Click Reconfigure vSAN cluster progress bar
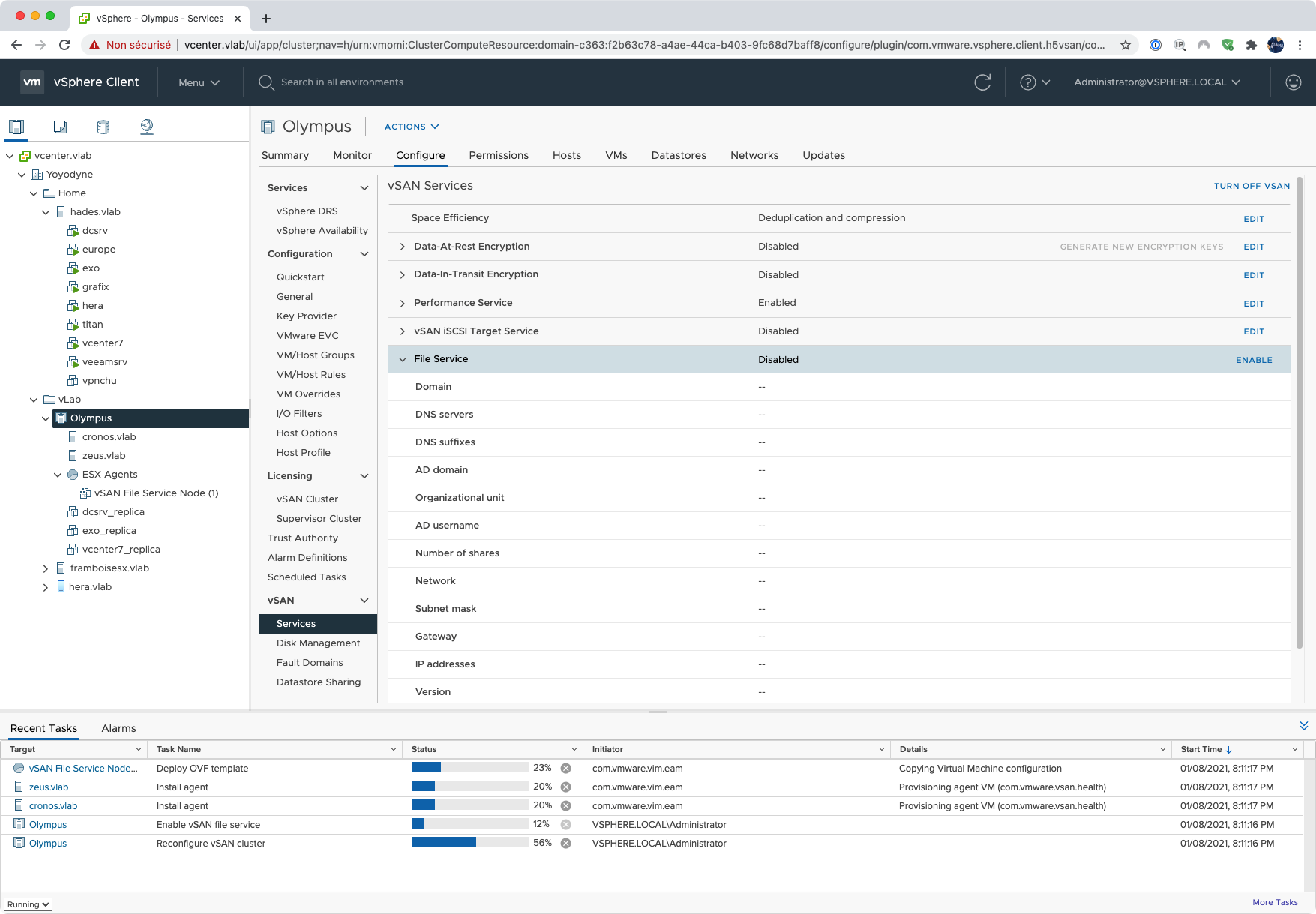Viewport: 1316px width, 914px height. (469, 843)
